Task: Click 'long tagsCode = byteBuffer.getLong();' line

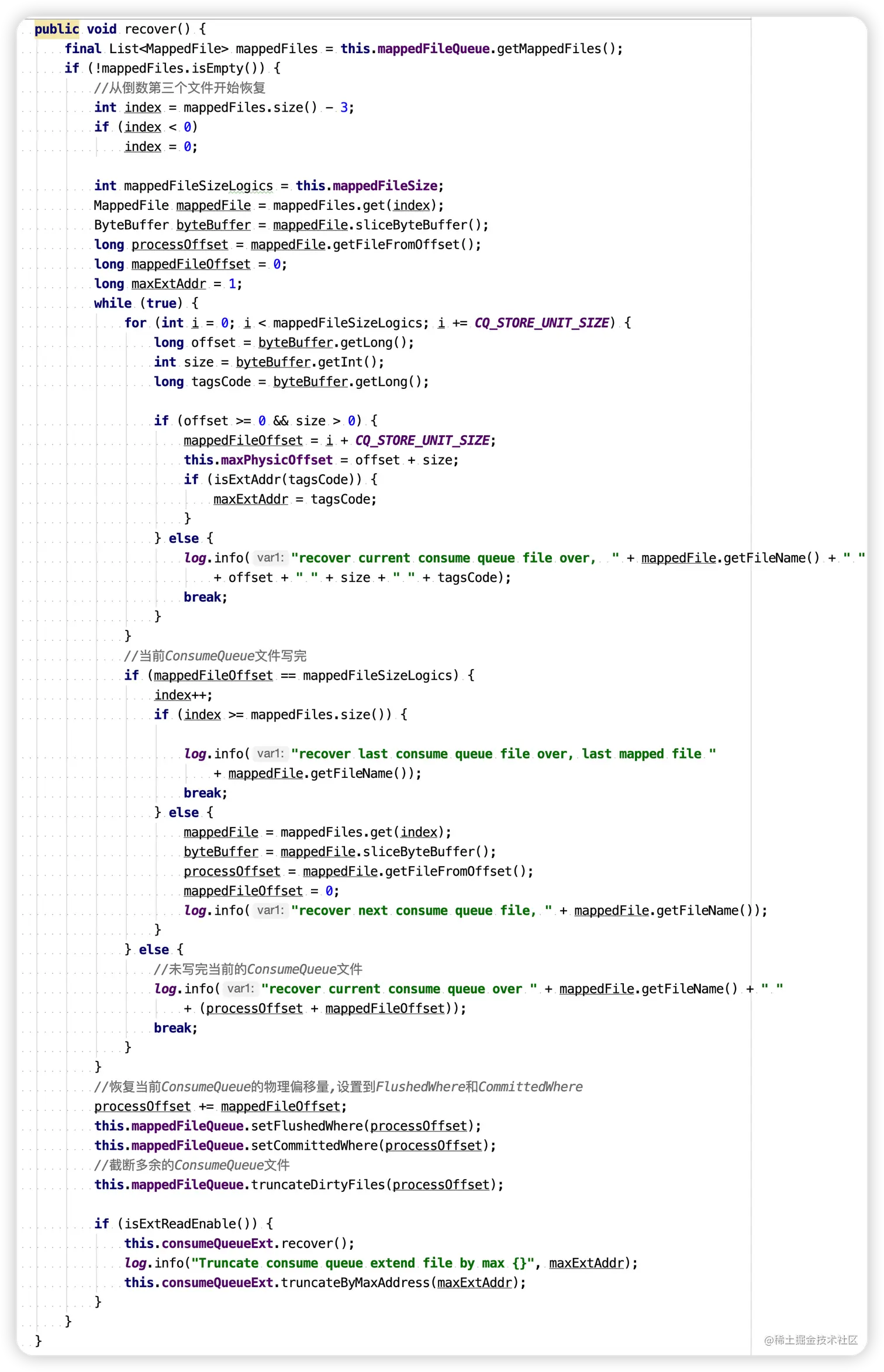Action: coord(292,381)
